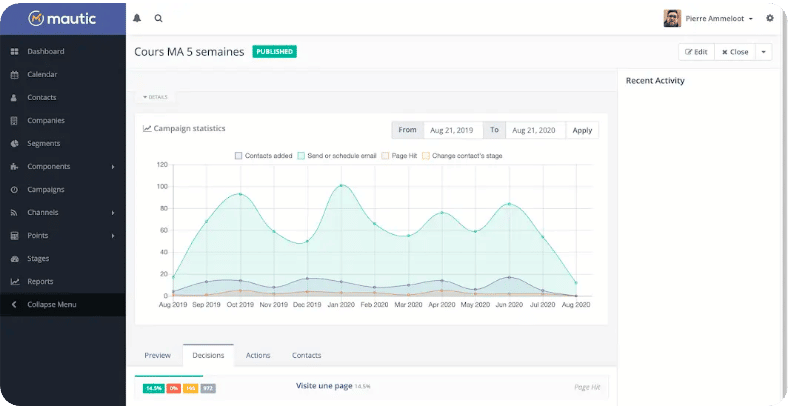
Task: Click the From date field Aug 21, 2019
Action: coord(451,130)
